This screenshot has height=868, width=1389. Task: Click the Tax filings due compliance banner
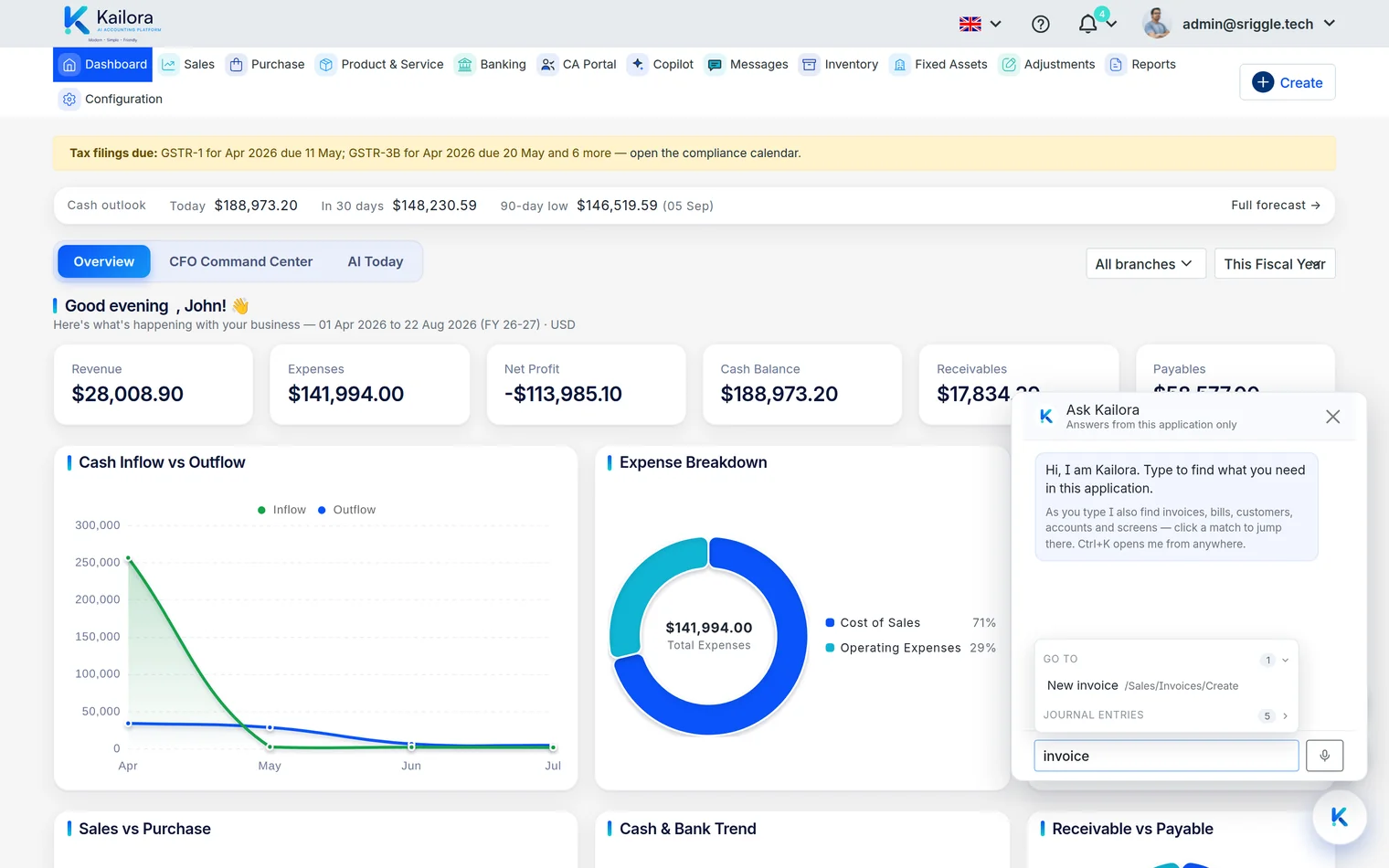[x=694, y=153]
